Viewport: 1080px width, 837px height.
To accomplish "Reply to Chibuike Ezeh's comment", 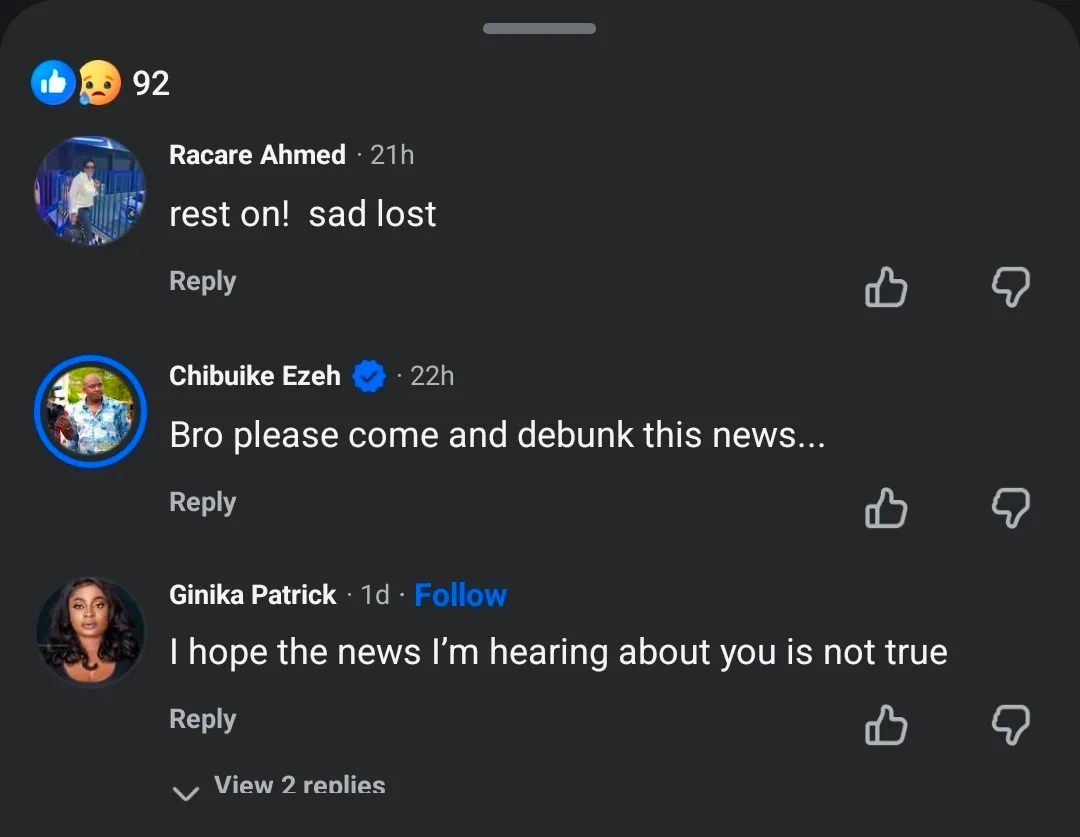I will coord(202,502).
